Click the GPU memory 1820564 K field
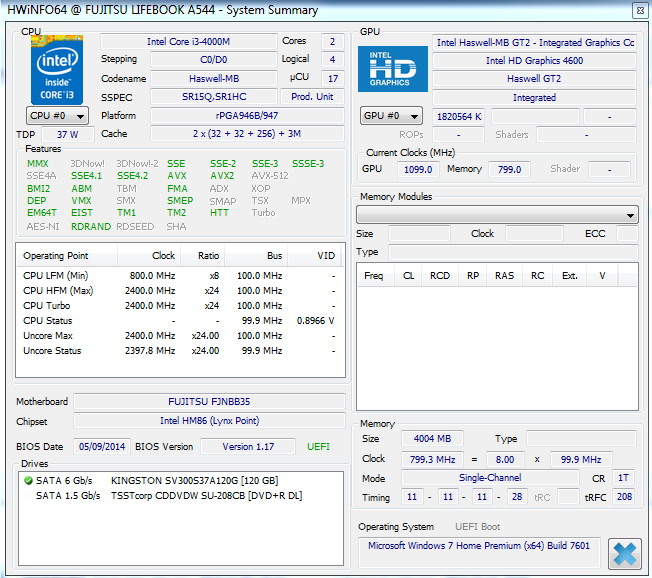 459,117
